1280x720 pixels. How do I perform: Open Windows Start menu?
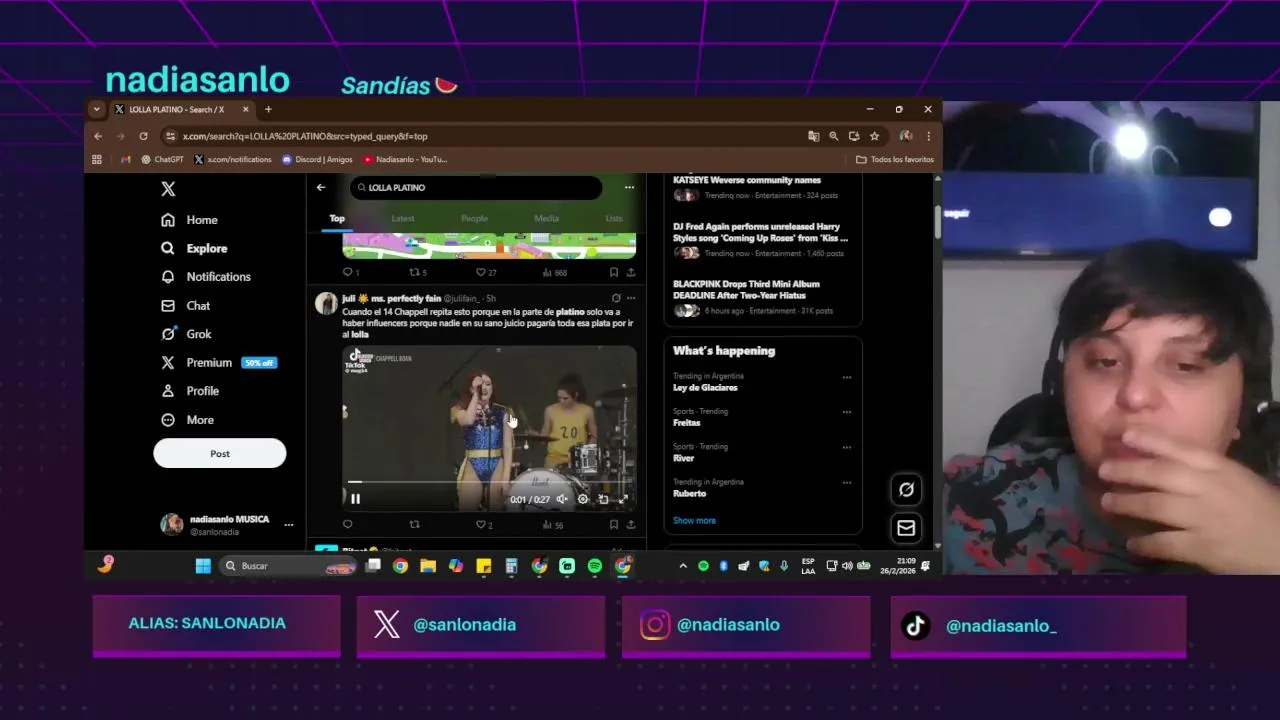[203, 566]
